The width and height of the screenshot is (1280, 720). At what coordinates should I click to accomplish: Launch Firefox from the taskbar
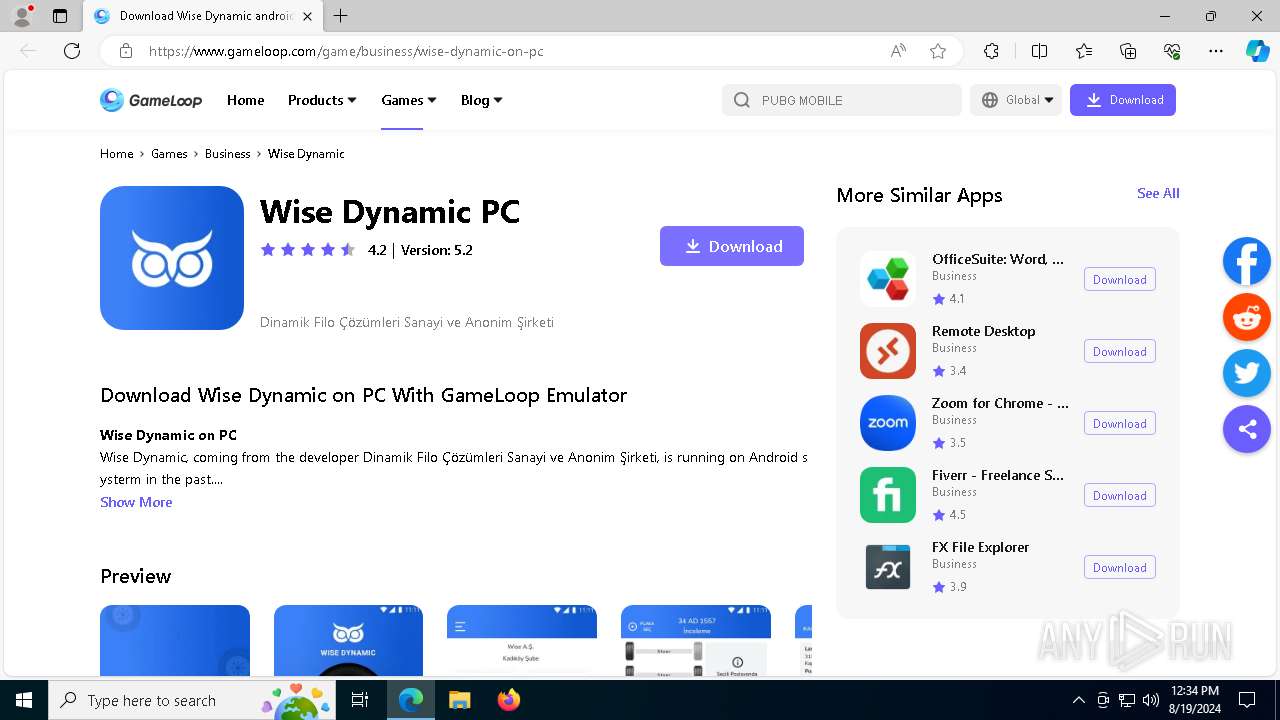(509, 700)
